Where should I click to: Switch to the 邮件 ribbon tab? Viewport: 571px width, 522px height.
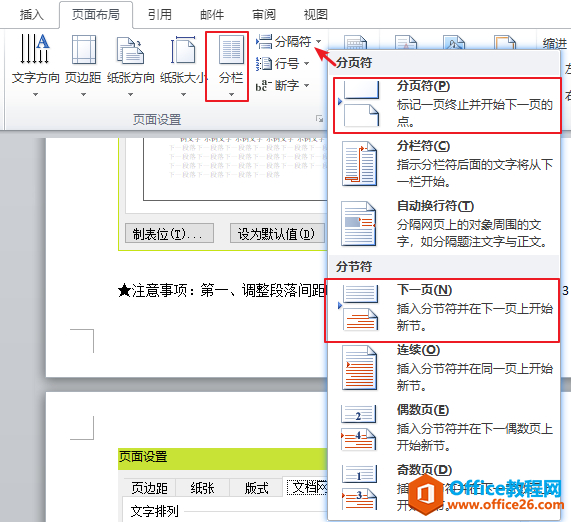212,15
